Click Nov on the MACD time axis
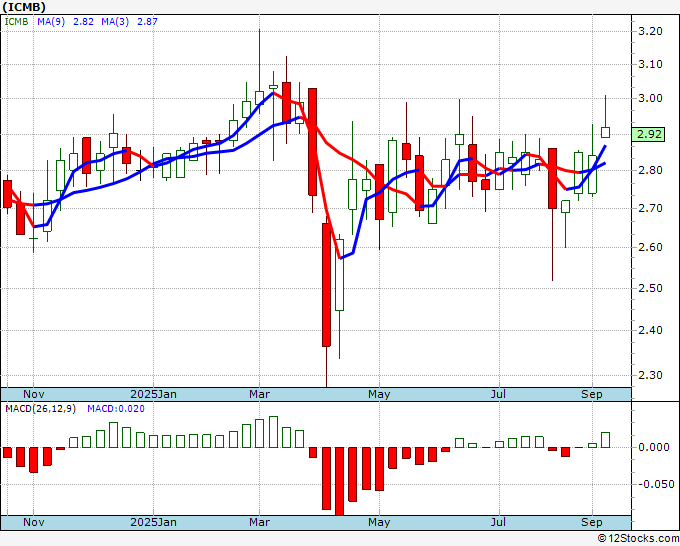 (33, 522)
